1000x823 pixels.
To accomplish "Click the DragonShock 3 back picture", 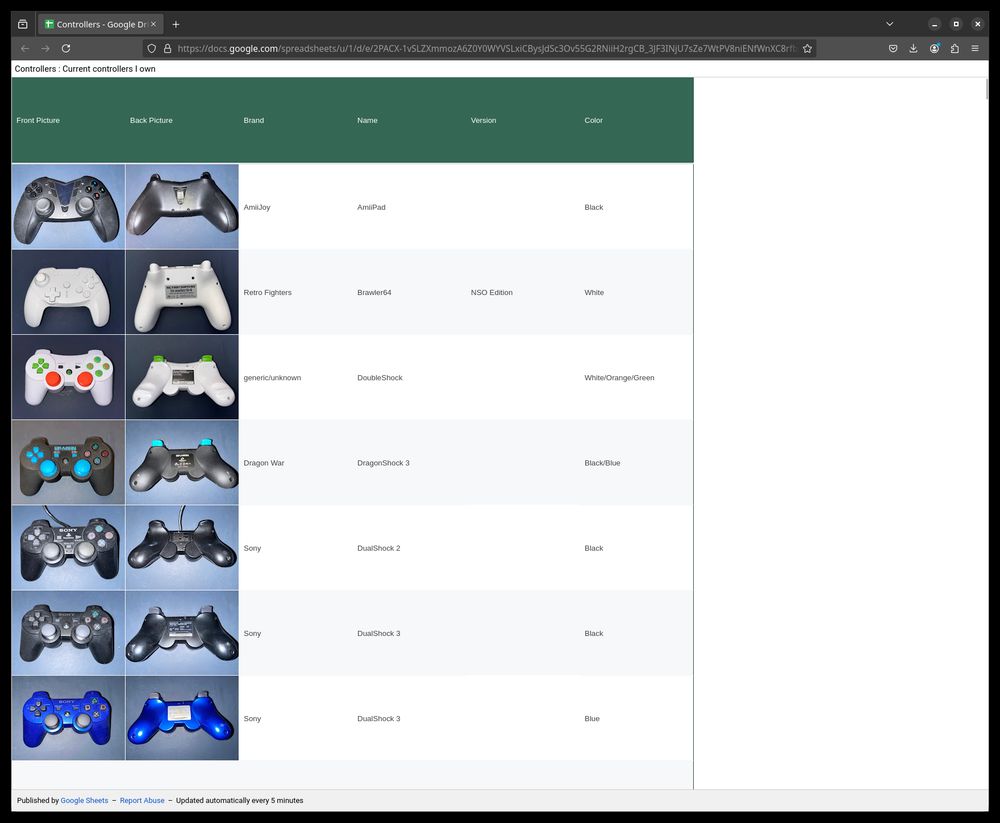I will 182,463.
